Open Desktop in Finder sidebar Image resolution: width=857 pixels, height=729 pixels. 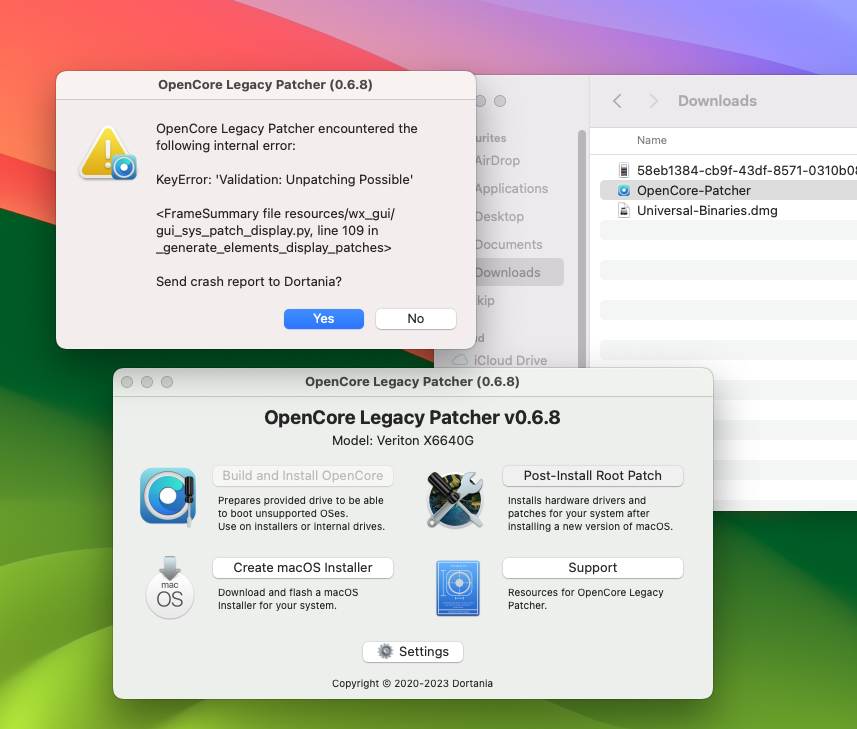pos(499,216)
